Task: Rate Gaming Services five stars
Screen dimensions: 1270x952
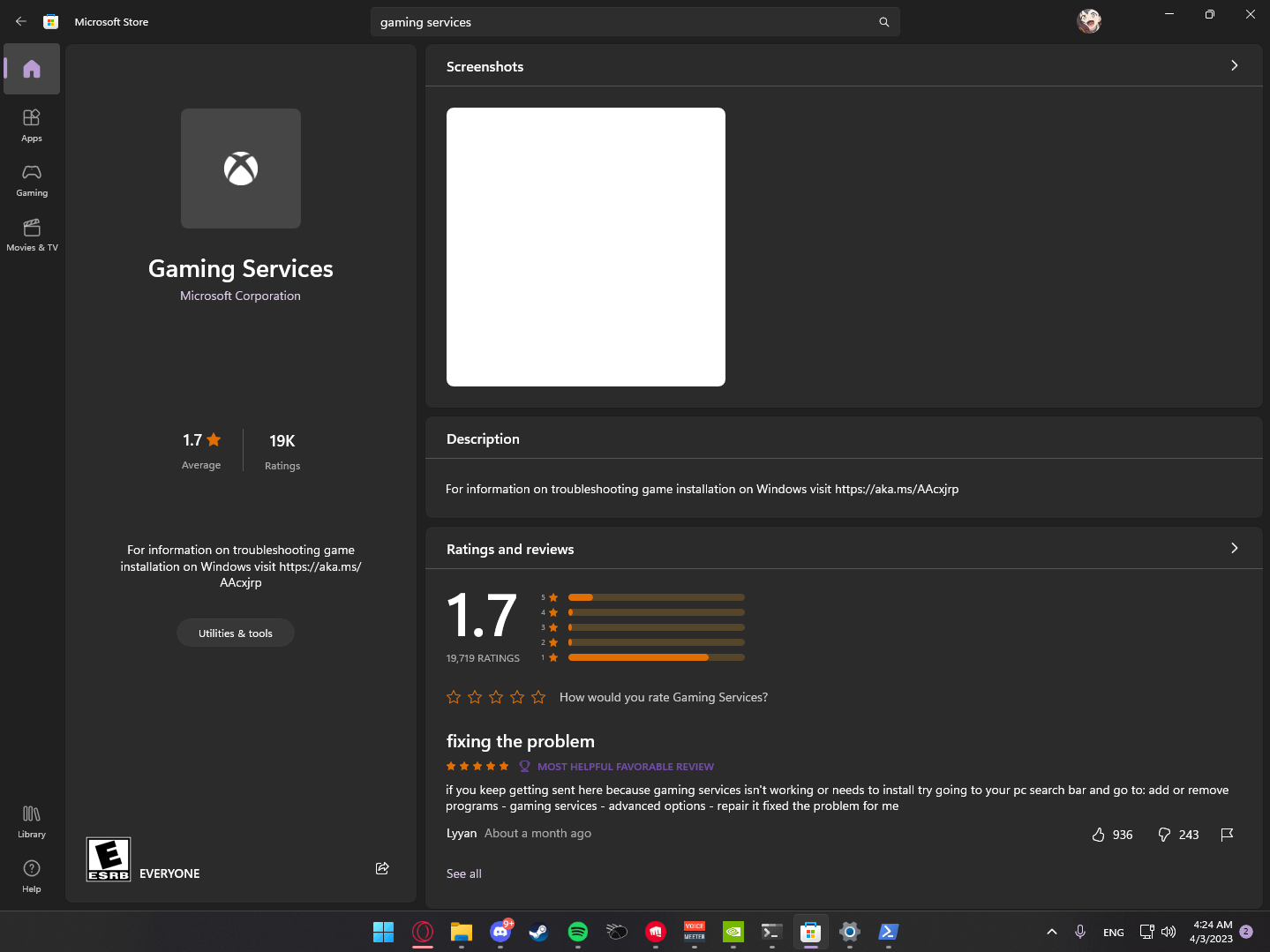Action: pos(538,697)
